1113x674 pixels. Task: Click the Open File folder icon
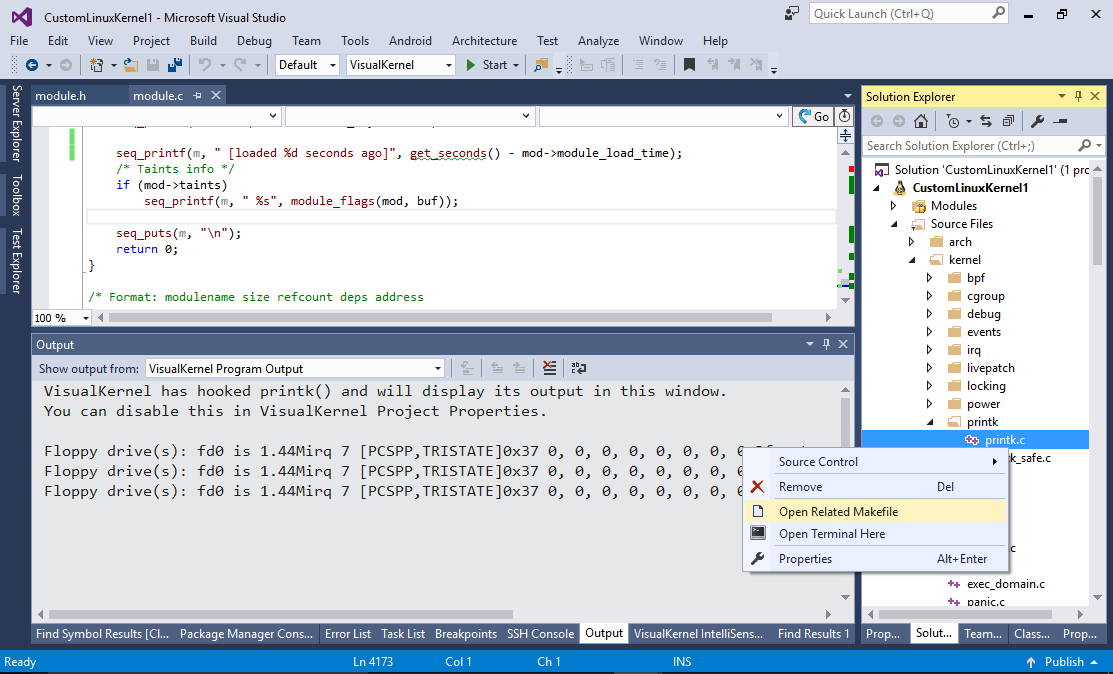[131, 65]
